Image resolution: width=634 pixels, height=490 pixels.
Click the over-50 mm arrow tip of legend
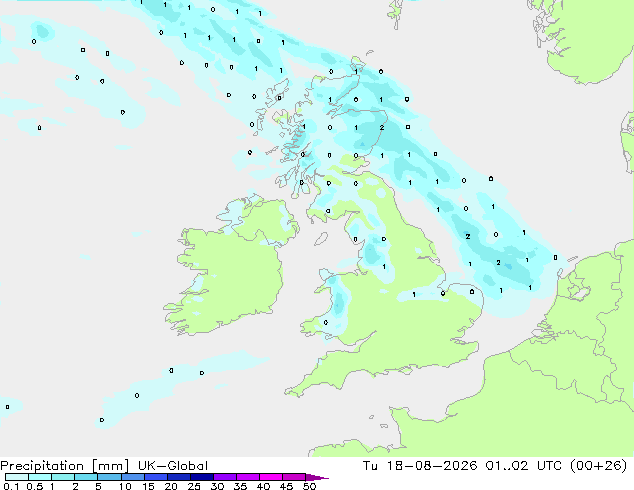[x=317, y=477]
